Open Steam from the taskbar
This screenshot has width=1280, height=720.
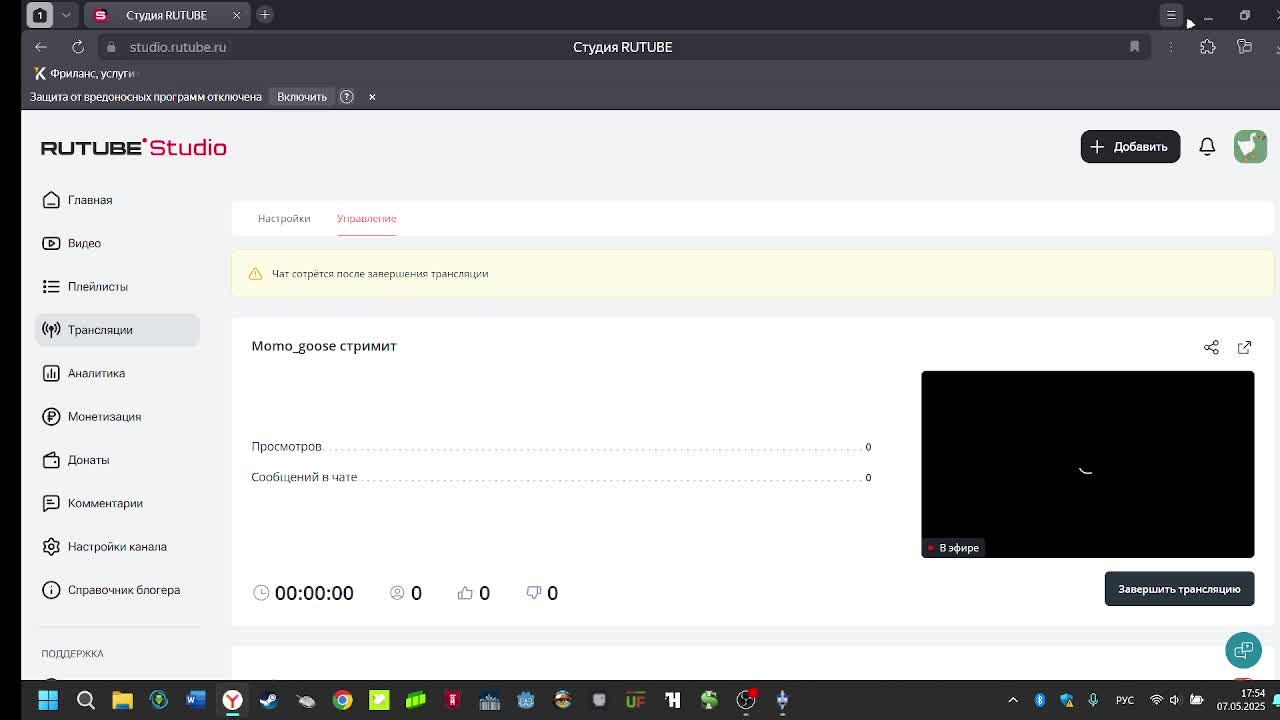[x=269, y=700]
